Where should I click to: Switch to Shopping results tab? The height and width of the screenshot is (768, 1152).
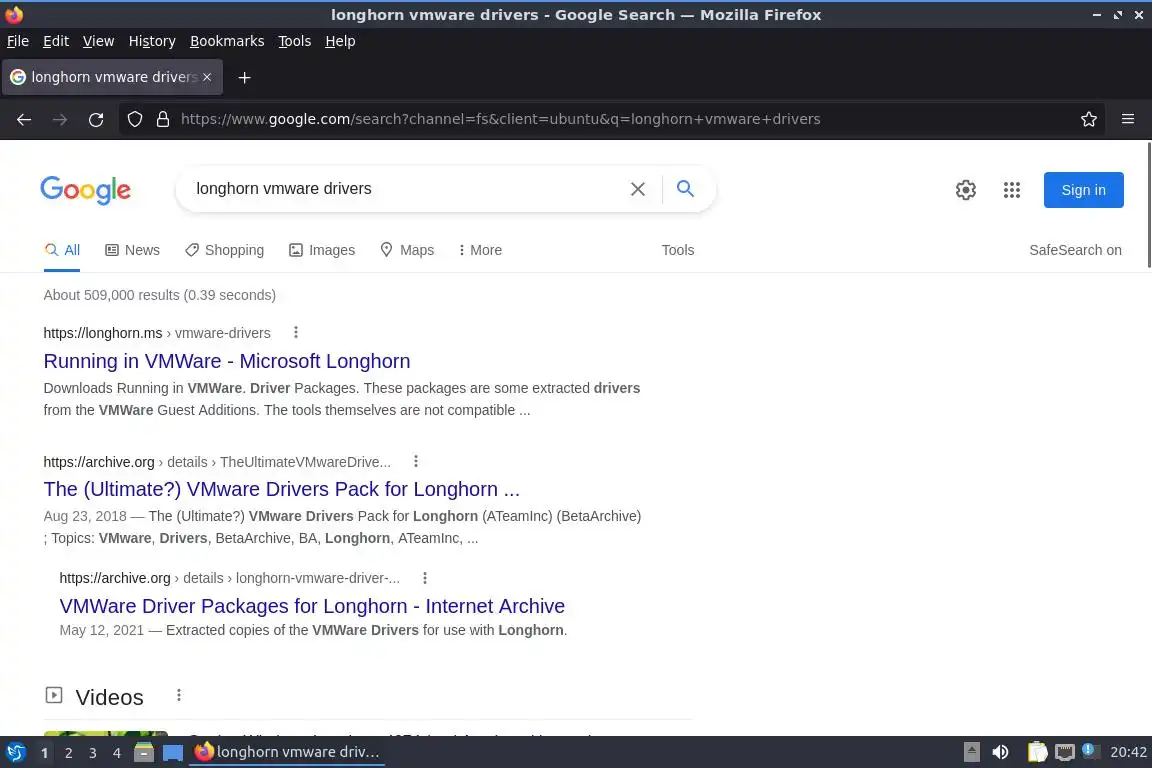tap(224, 250)
